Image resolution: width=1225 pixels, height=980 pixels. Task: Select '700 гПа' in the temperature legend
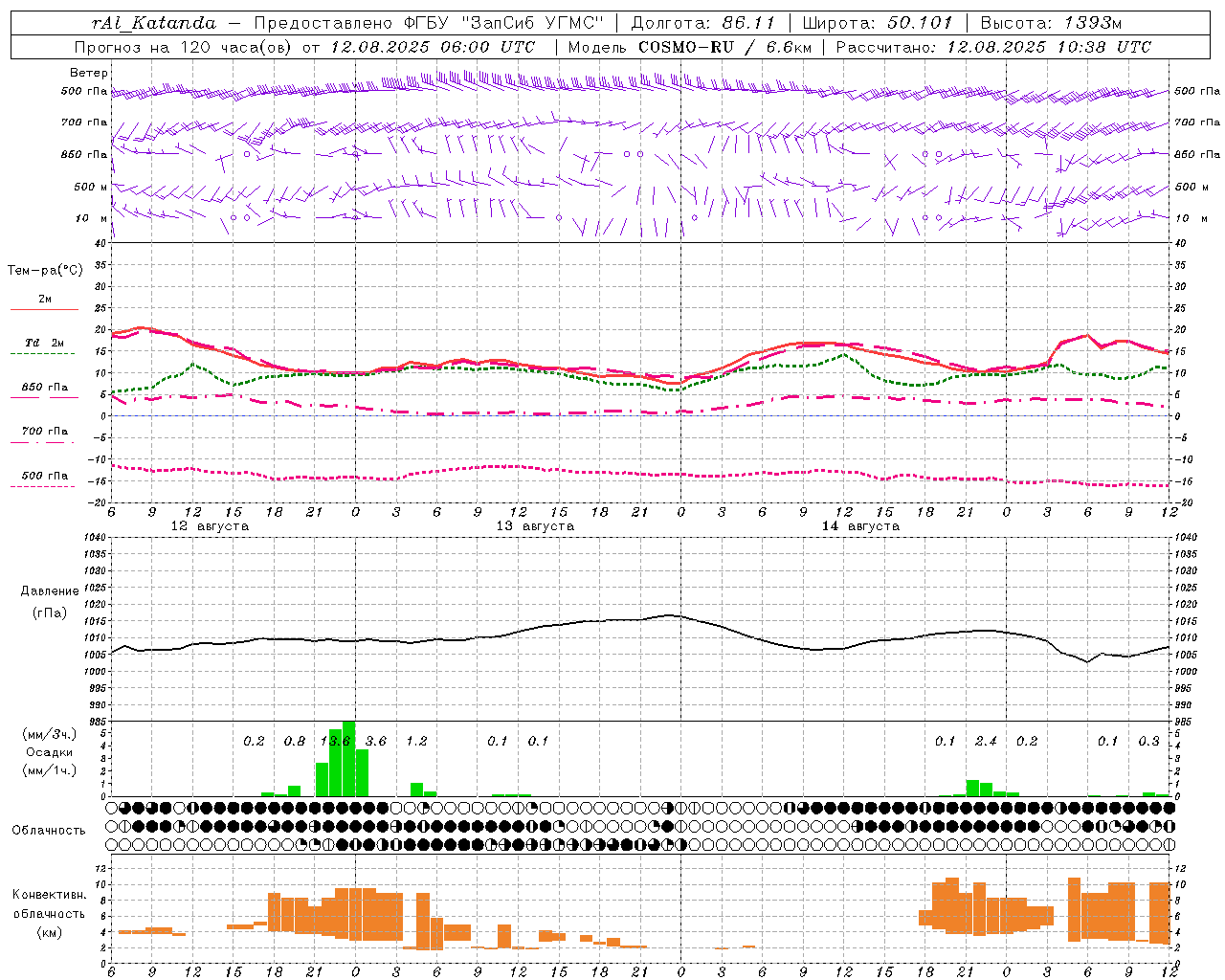point(45,432)
